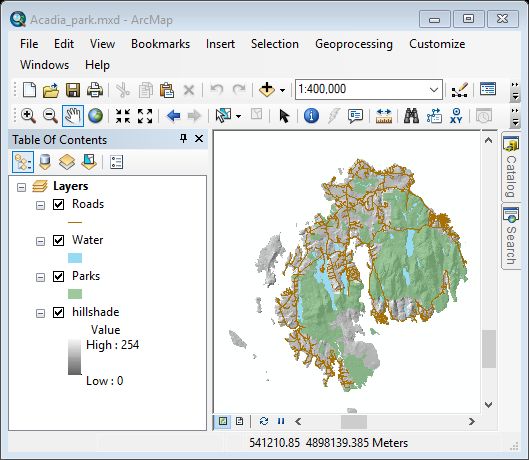Close the Table Of Contents panel
This screenshot has height=460, width=529.
tap(199, 138)
